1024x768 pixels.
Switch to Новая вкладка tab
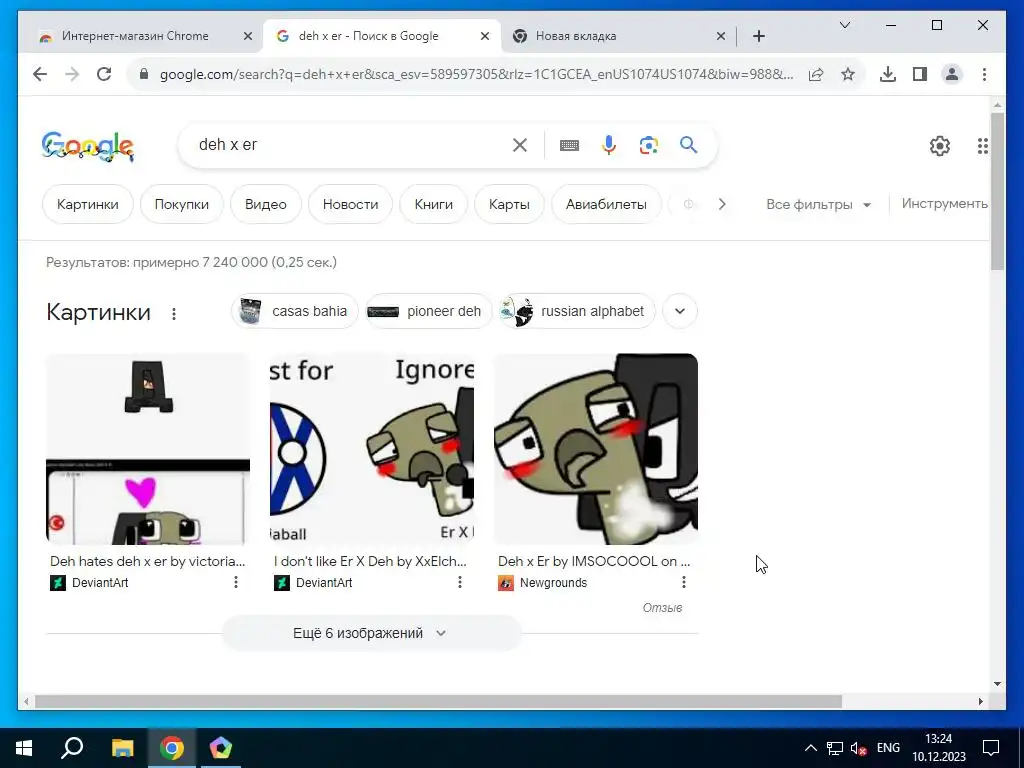click(576, 36)
